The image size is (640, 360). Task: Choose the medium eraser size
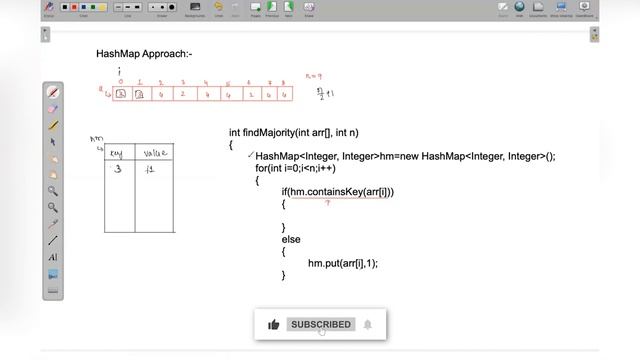click(x=162, y=7)
